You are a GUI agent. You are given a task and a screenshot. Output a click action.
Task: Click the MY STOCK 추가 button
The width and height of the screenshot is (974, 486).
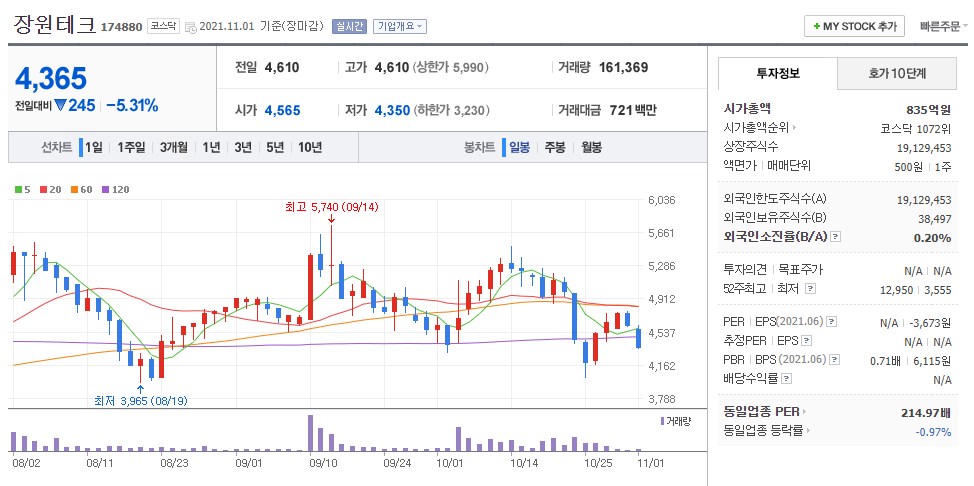click(x=854, y=27)
